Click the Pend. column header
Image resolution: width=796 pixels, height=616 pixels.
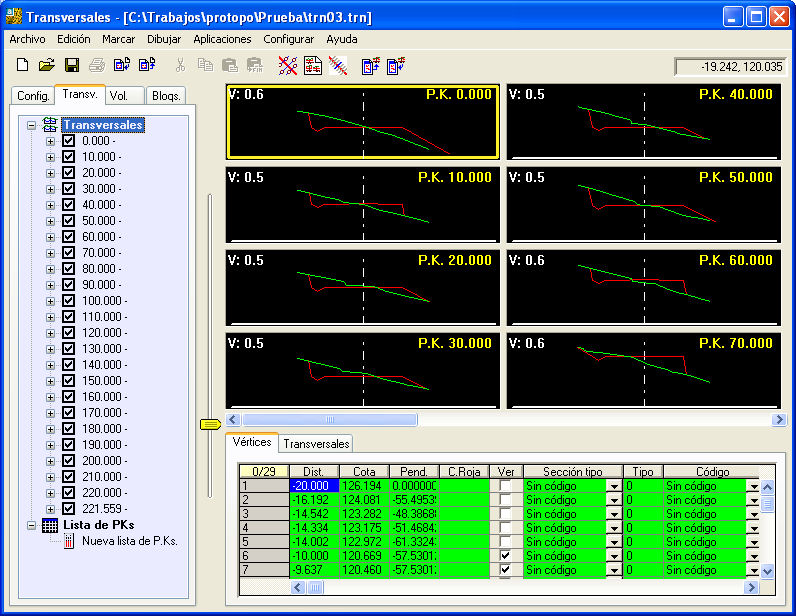[x=414, y=472]
